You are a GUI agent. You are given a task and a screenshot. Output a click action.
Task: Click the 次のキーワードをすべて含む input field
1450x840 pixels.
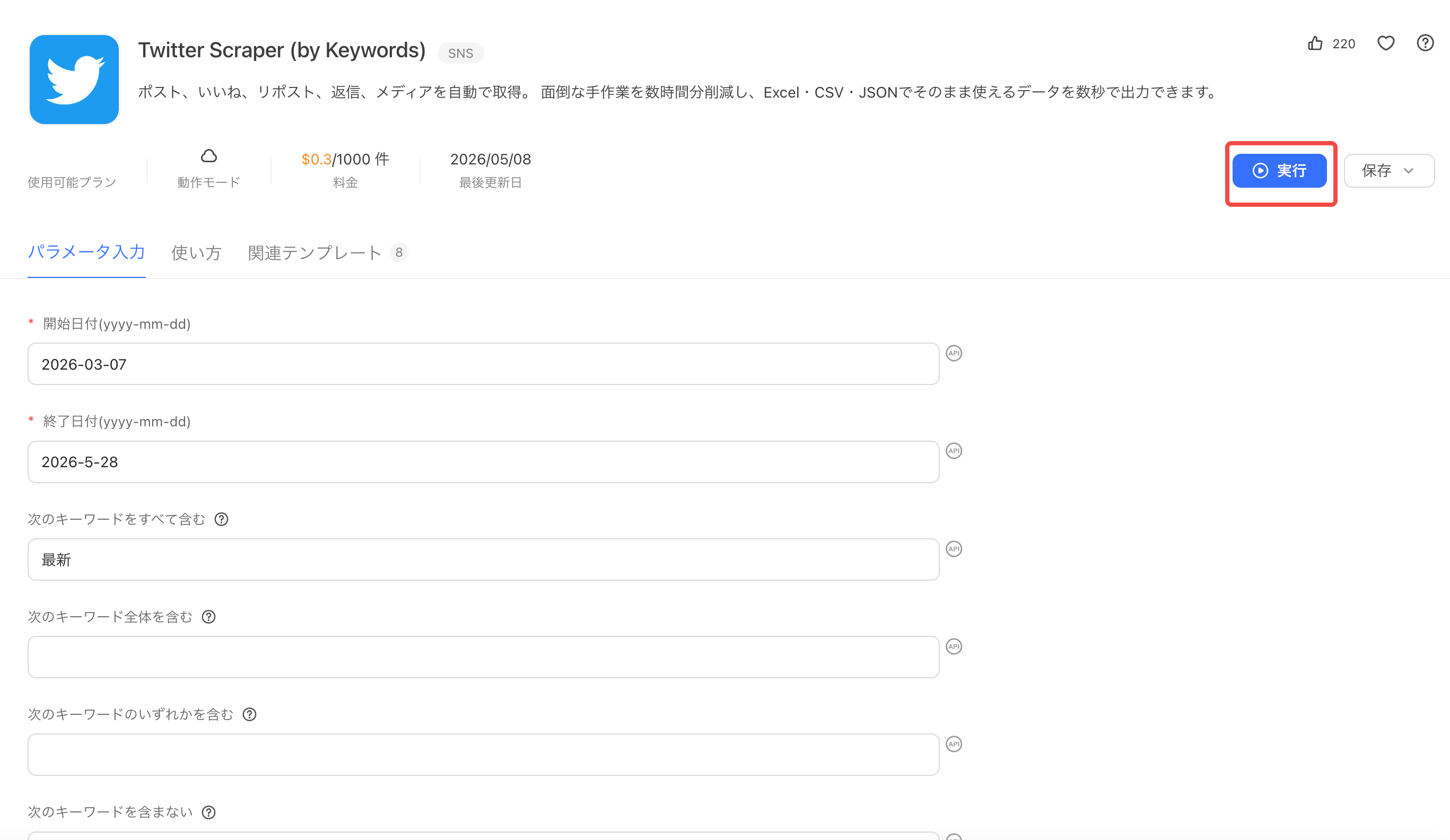tap(483, 560)
